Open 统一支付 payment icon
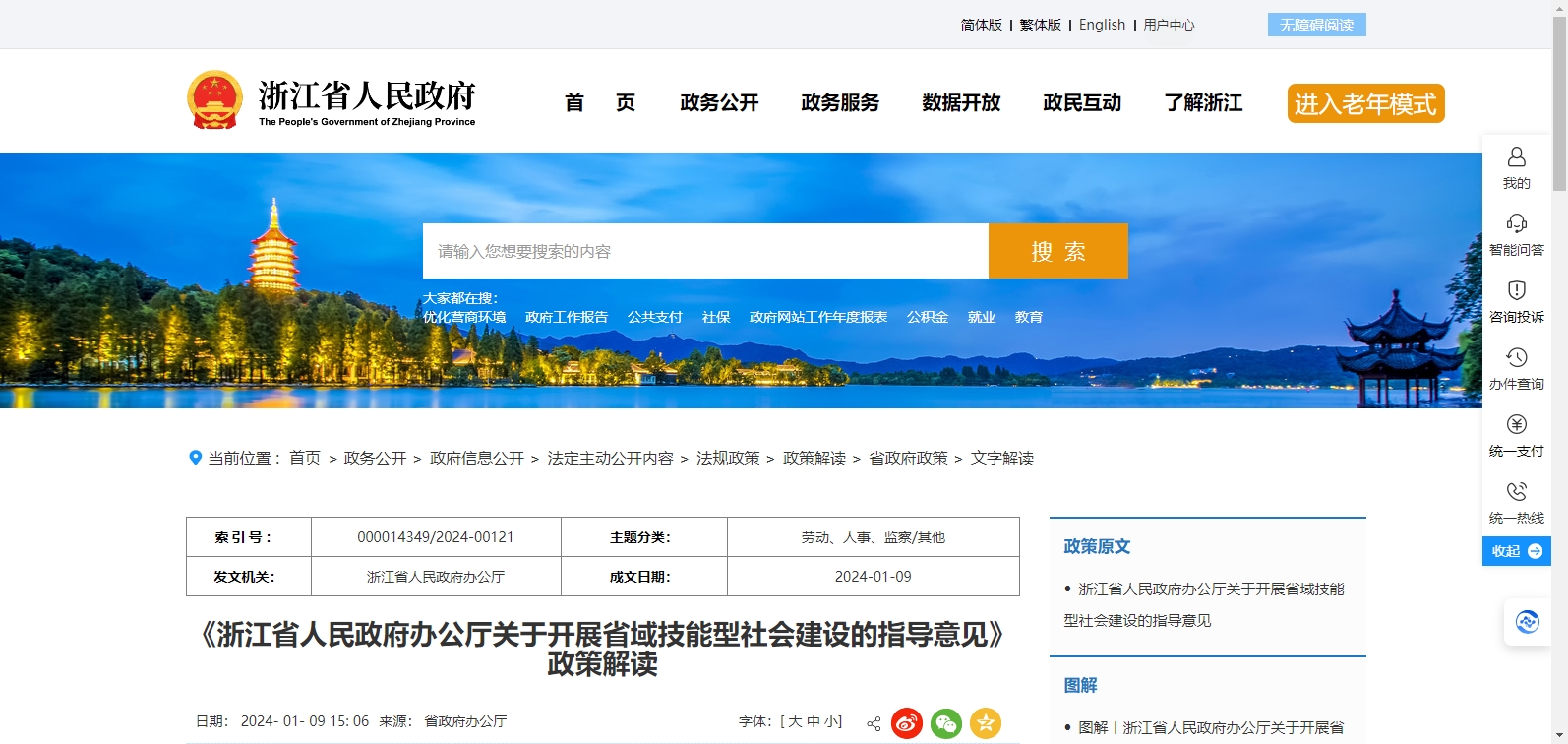This screenshot has height=744, width=1568. click(1516, 435)
